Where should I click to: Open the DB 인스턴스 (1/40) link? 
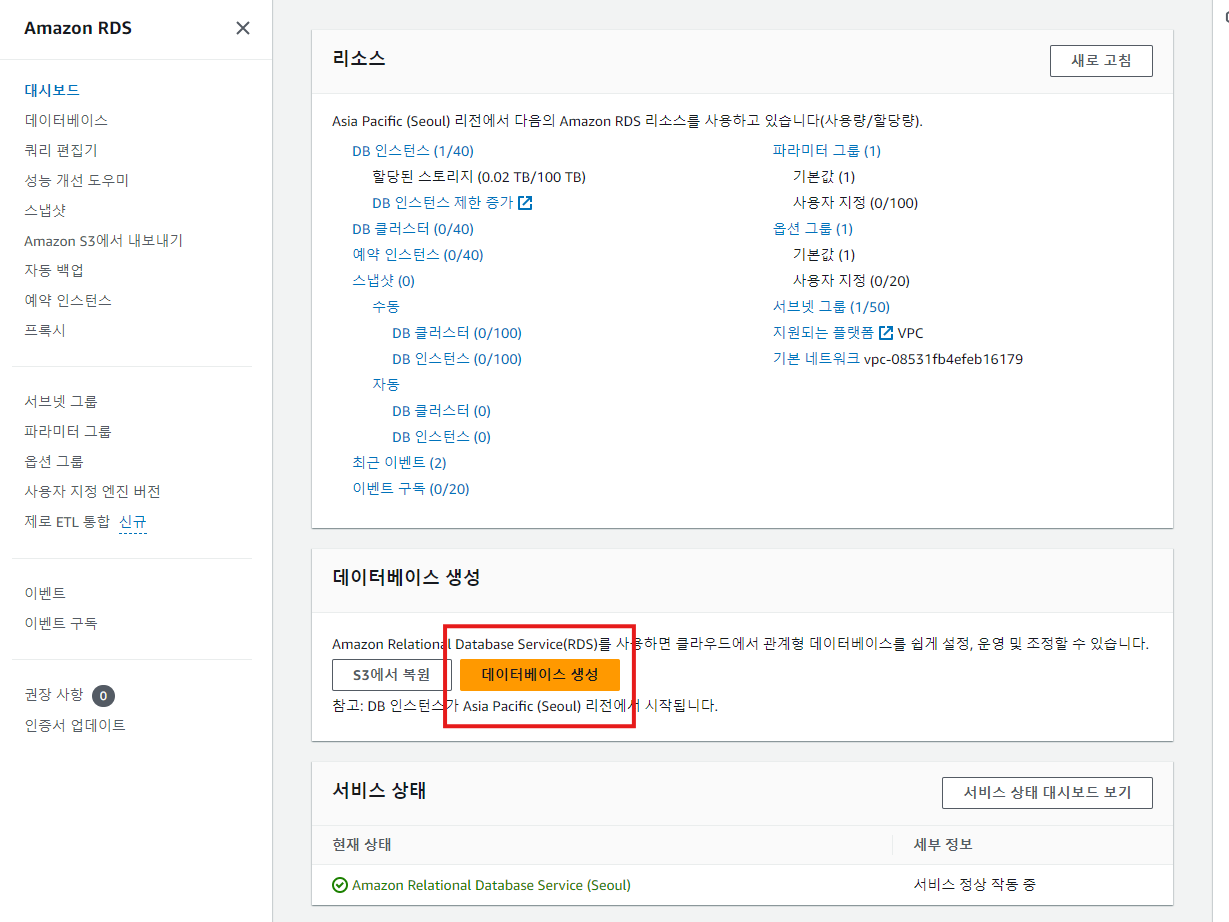coord(413,150)
